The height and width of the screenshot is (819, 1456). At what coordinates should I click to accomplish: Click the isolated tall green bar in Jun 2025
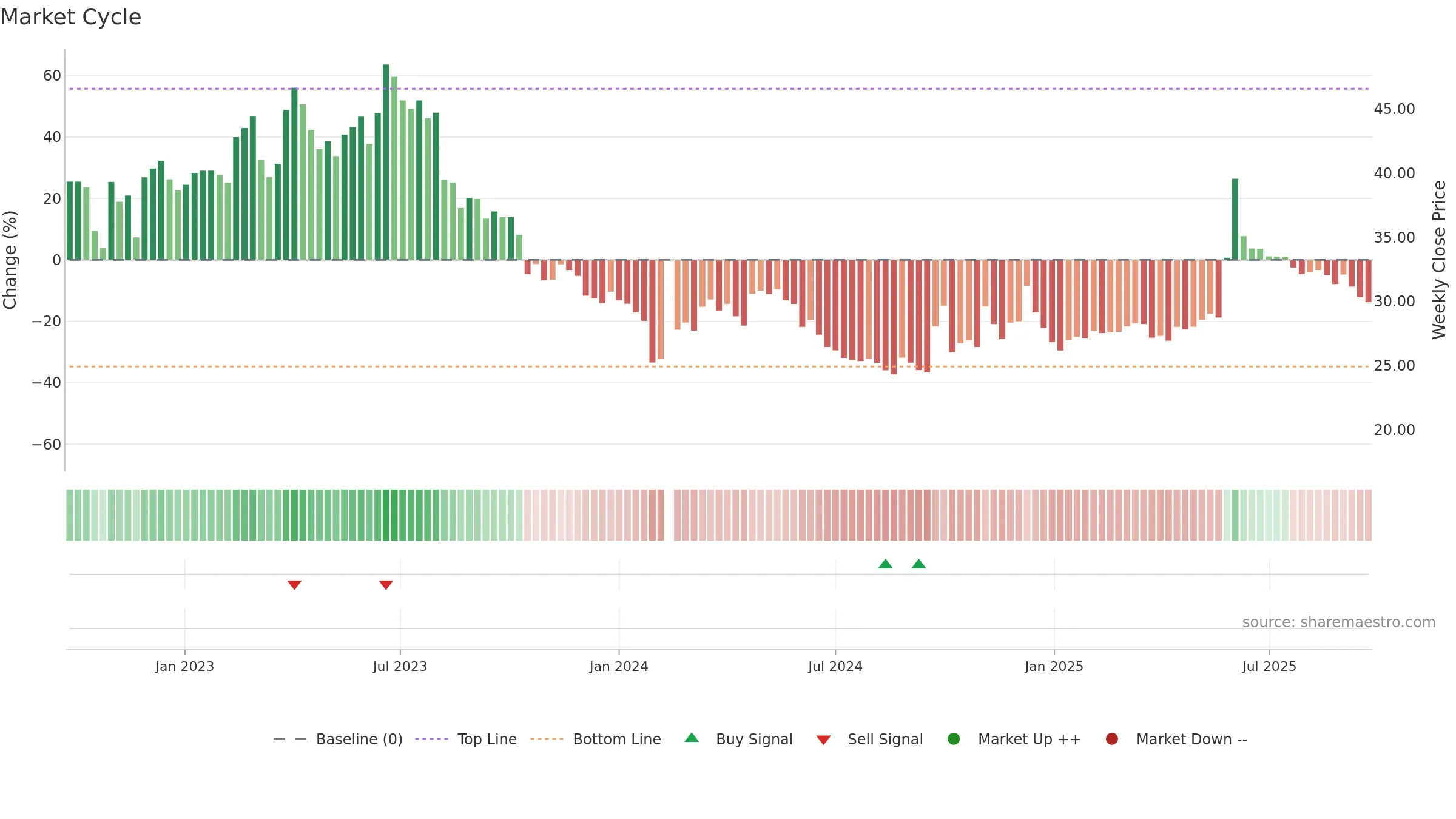point(1235,219)
